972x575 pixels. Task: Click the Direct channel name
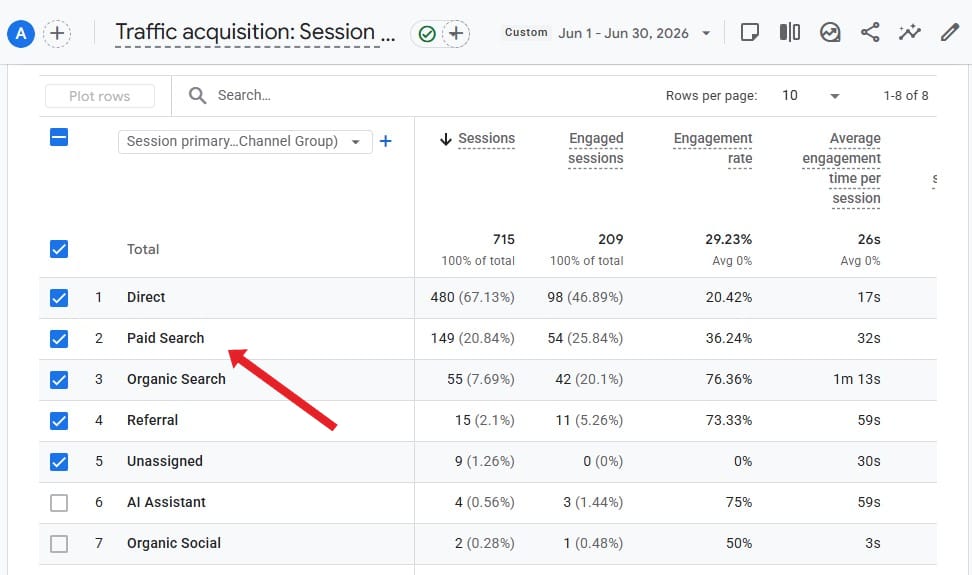(146, 297)
